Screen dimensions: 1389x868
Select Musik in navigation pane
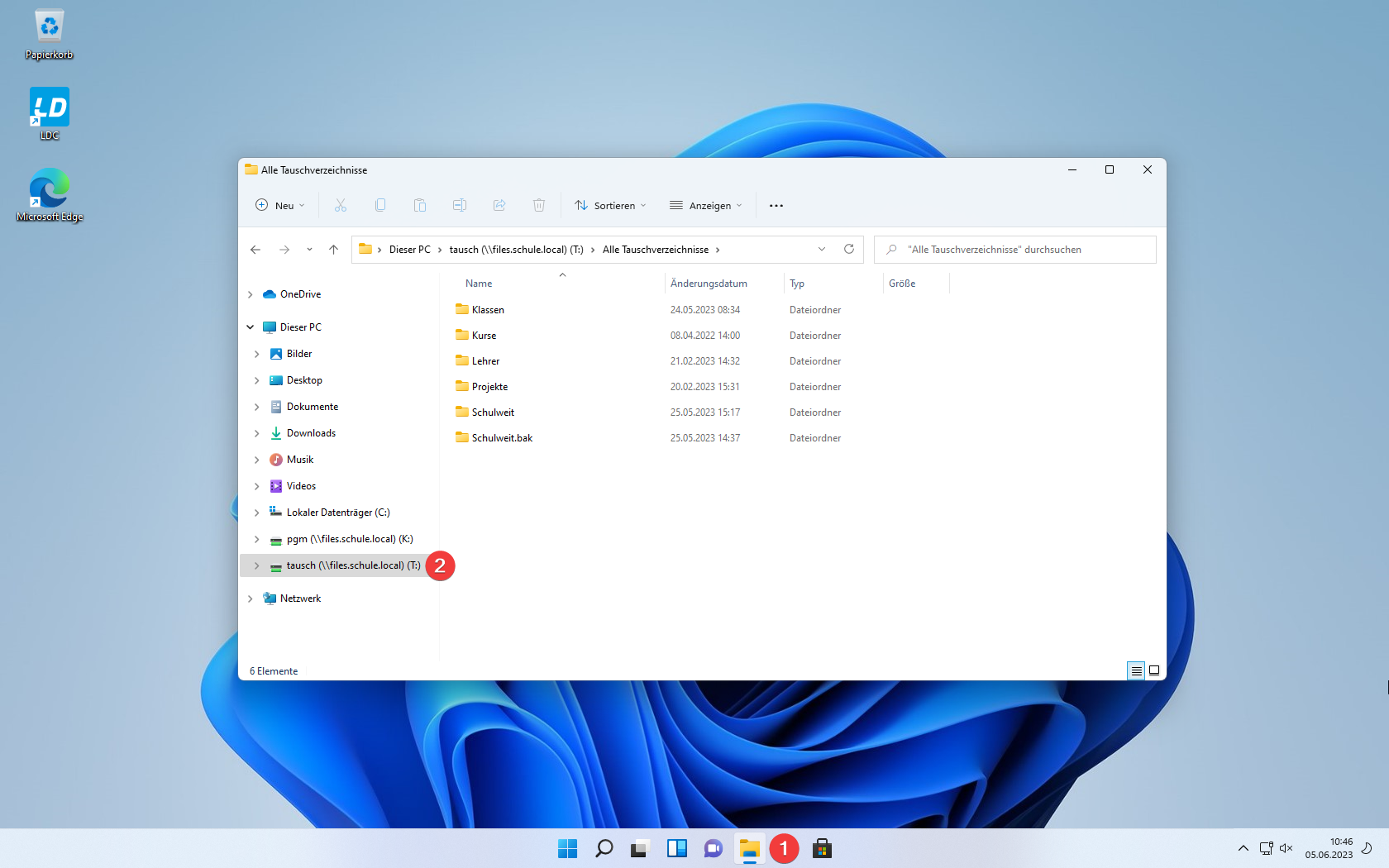pyautogui.click(x=300, y=460)
